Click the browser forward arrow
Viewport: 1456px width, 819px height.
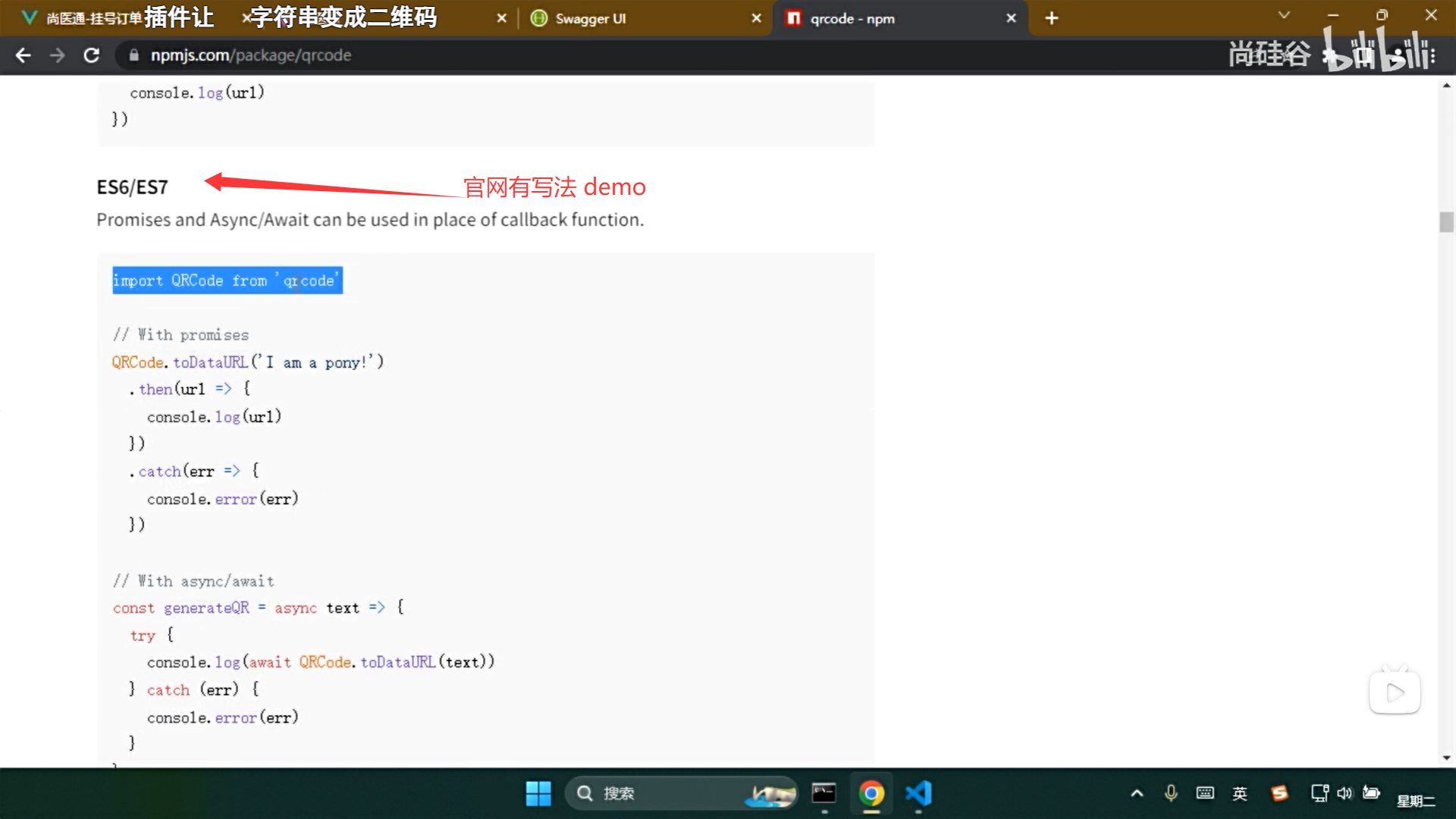57,55
